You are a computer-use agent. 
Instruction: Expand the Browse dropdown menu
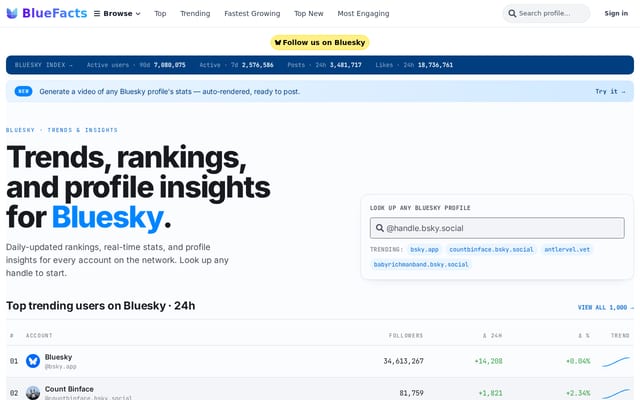[117, 13]
